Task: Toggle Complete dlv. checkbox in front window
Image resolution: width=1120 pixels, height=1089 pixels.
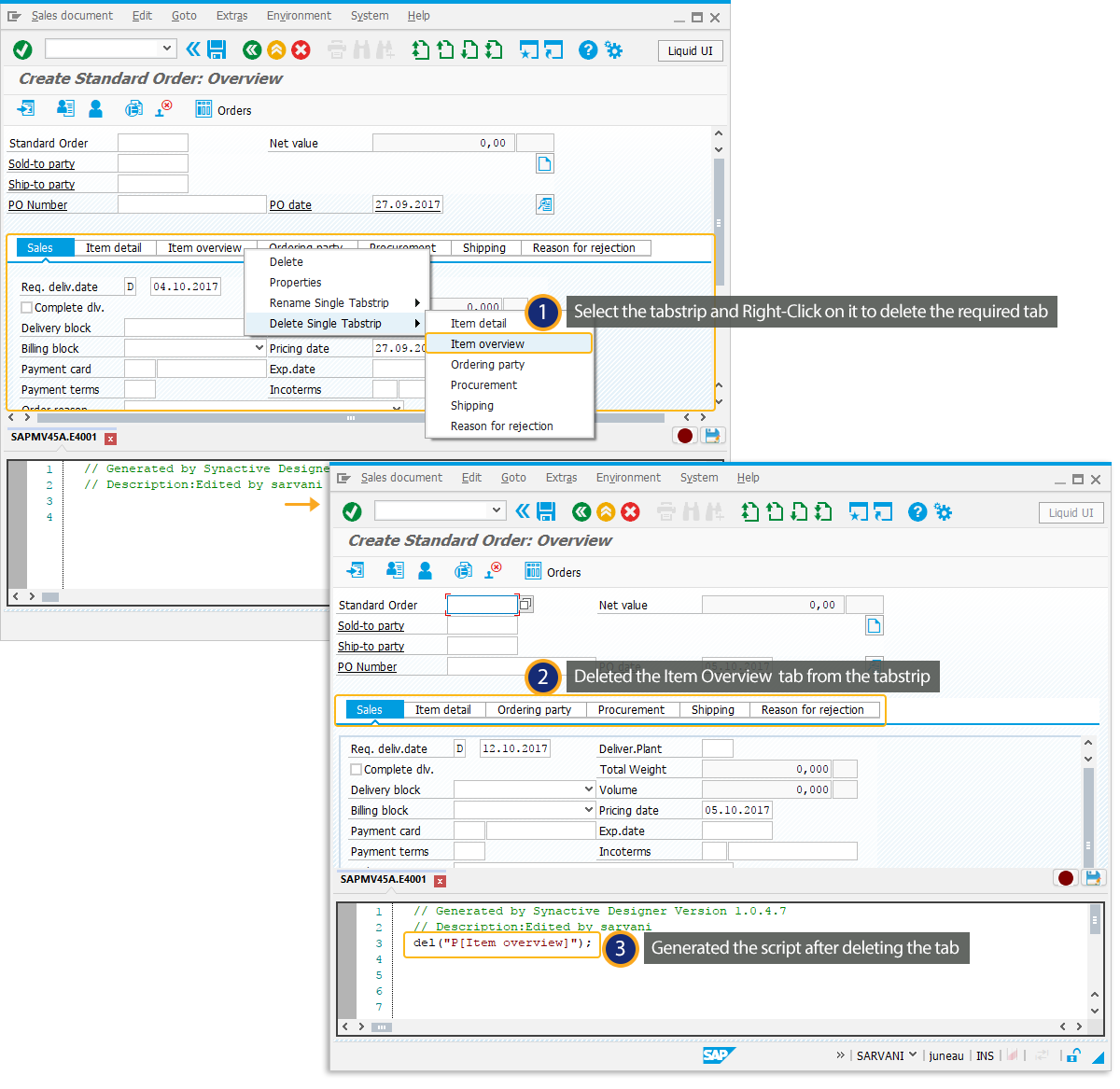Action: 356,769
